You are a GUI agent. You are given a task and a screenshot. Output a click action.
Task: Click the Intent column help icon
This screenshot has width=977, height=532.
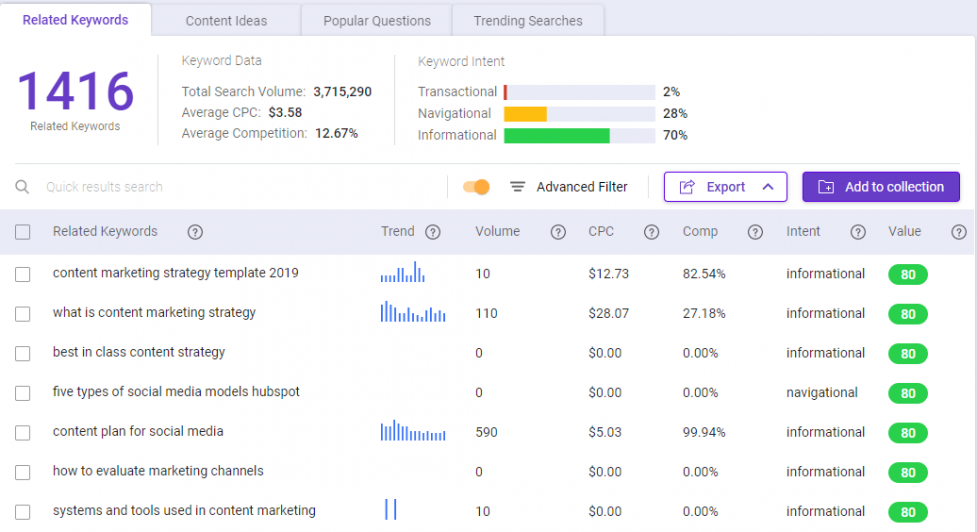(x=858, y=232)
